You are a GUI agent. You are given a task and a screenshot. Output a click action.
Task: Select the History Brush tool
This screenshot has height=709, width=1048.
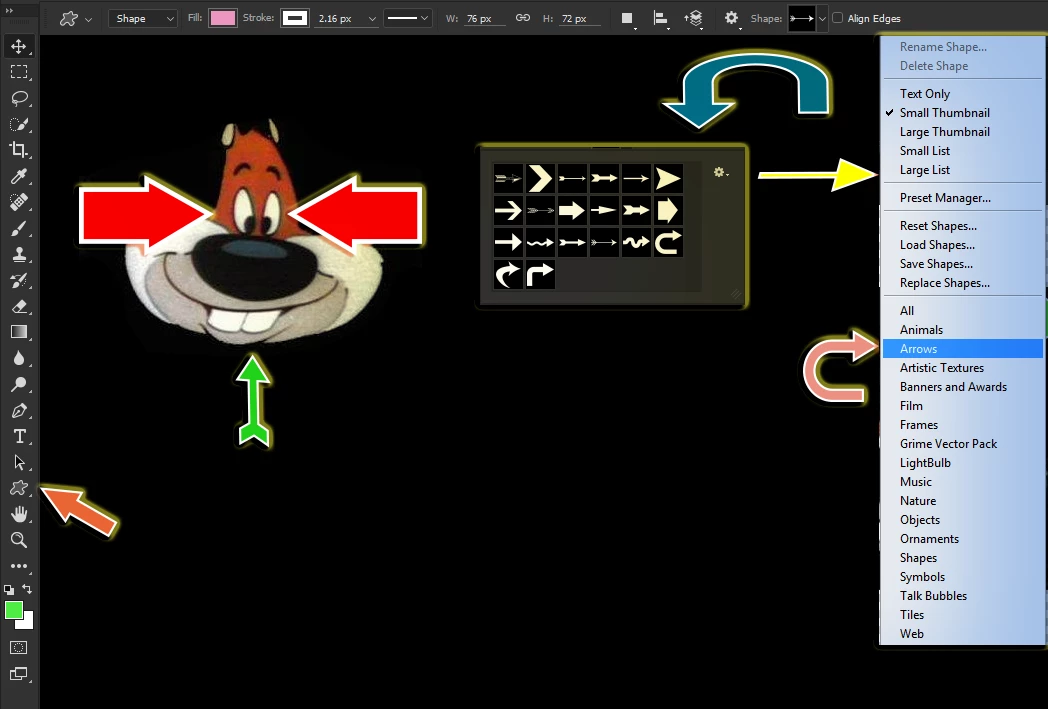[x=19, y=280]
